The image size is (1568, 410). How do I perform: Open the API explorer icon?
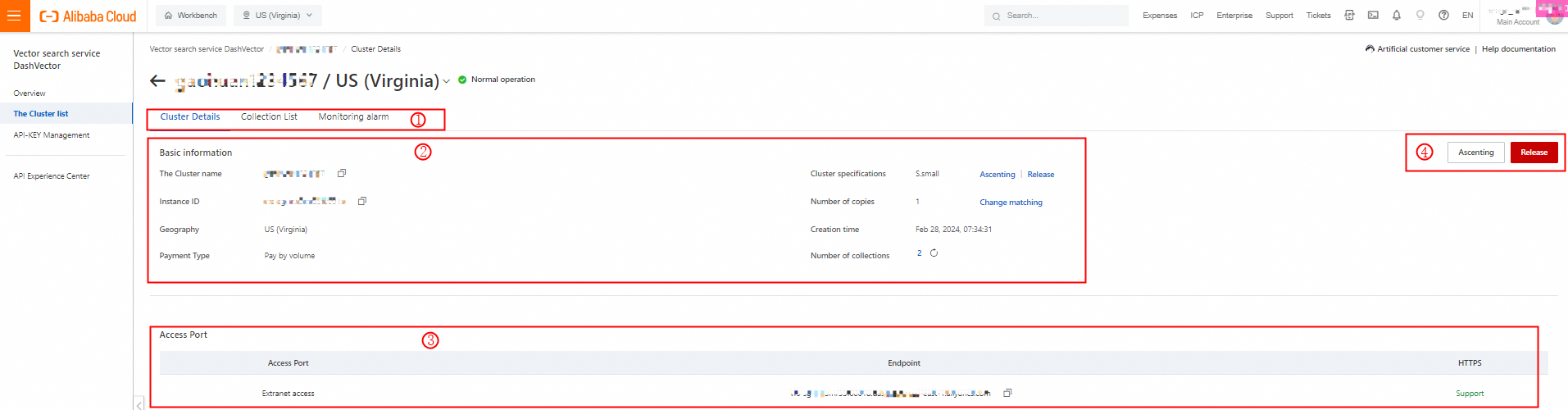point(1349,15)
